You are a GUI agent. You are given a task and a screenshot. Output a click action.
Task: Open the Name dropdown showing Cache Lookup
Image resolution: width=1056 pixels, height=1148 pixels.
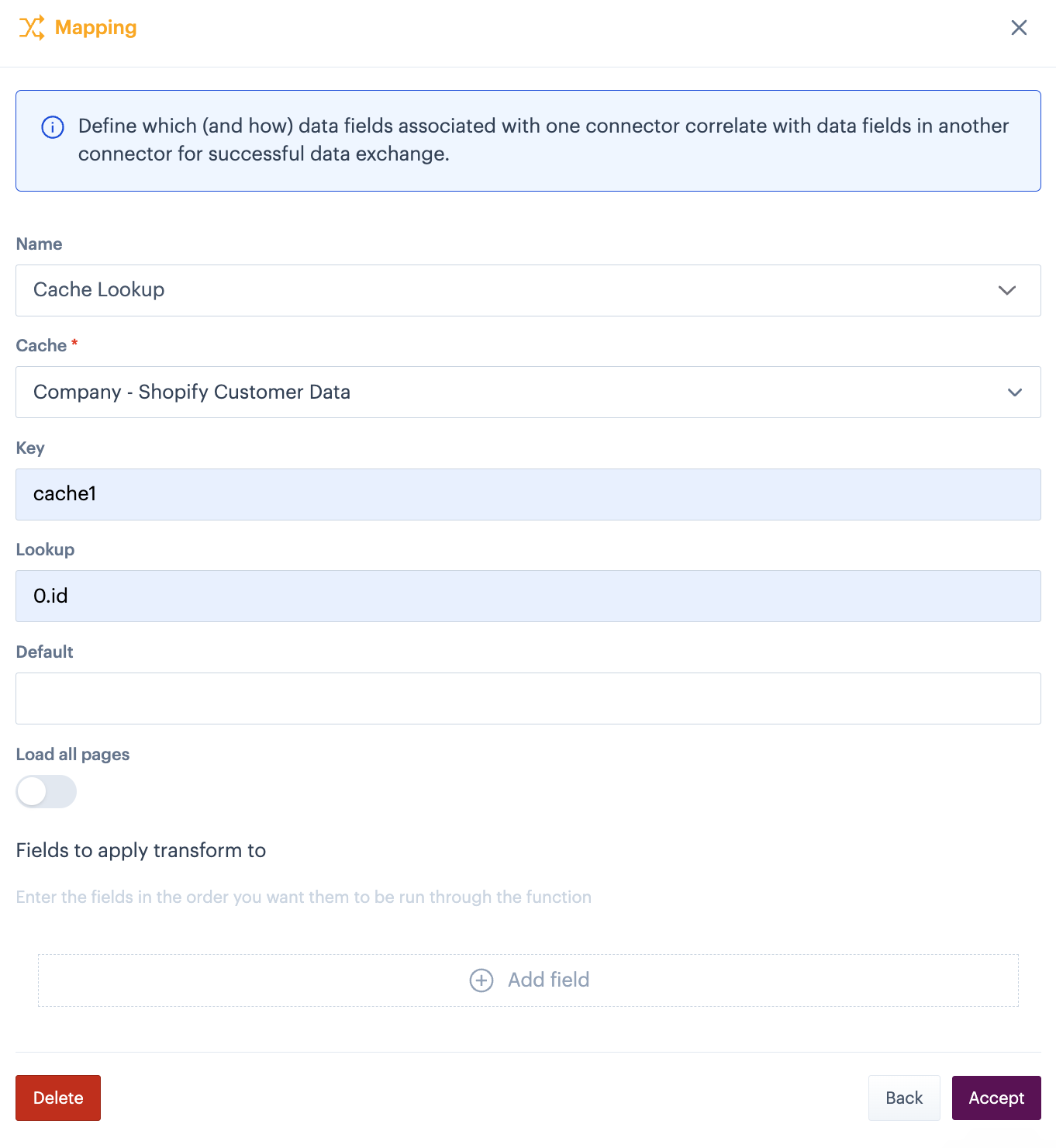coord(512,290)
